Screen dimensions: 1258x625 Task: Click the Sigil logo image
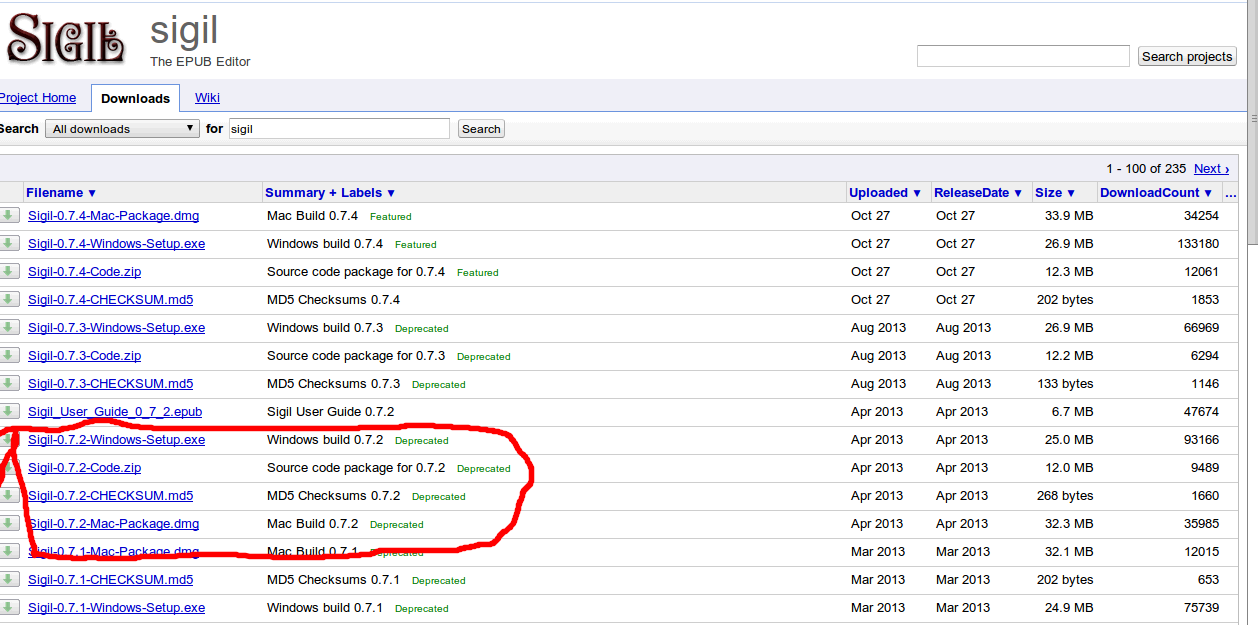(66, 37)
